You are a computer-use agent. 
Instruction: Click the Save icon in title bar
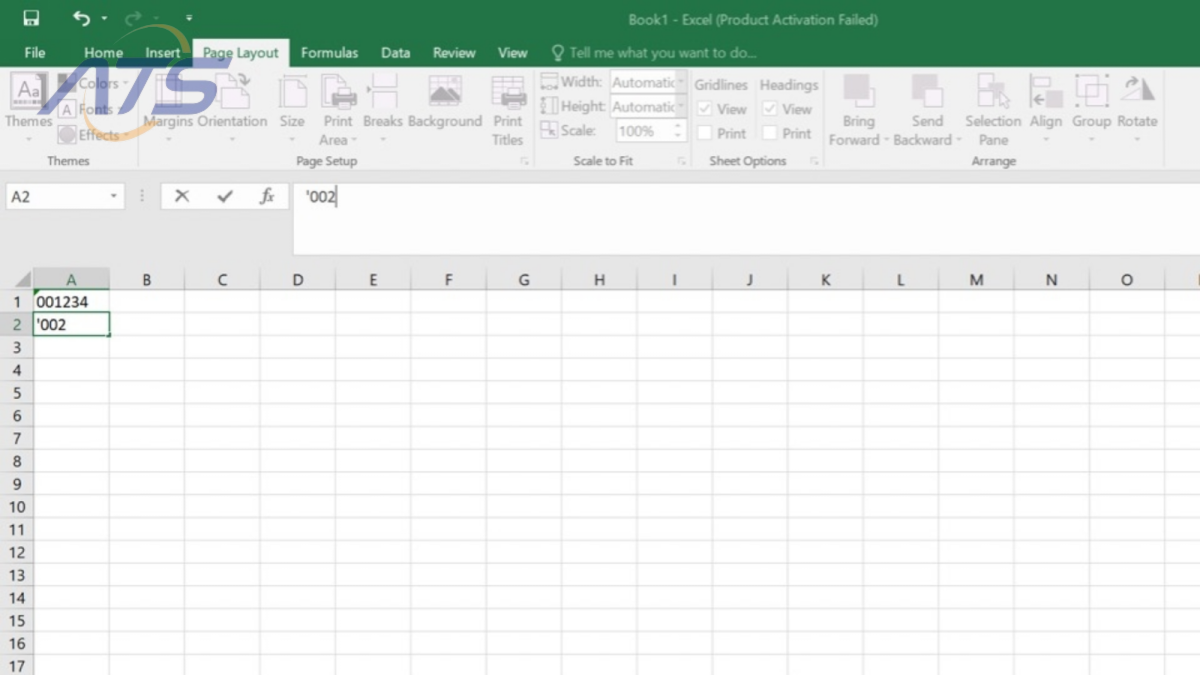(31, 19)
